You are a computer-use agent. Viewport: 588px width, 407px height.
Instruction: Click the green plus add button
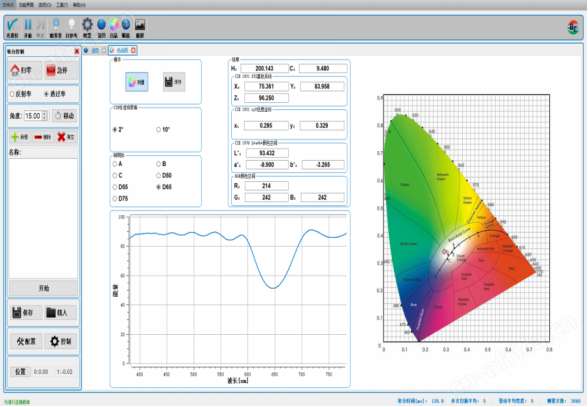click(20, 137)
